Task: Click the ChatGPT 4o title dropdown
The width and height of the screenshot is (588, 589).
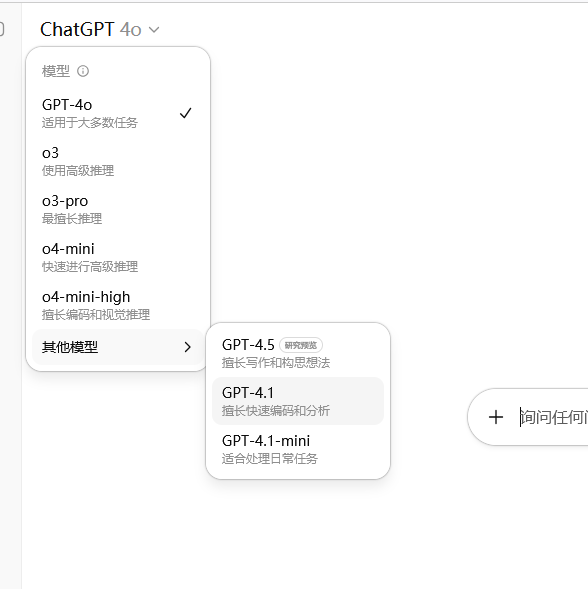Action: click(x=100, y=29)
